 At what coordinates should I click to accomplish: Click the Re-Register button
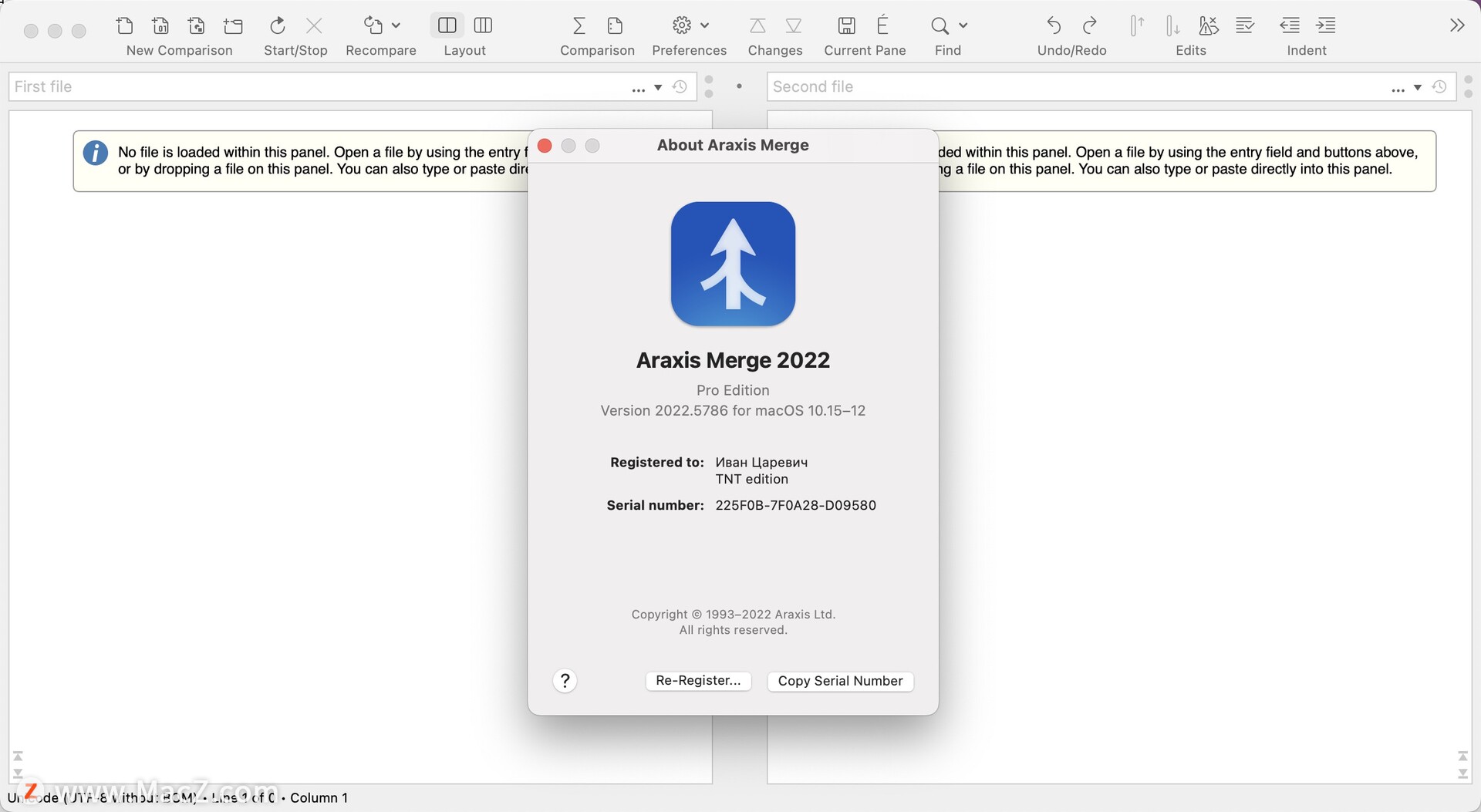pos(698,680)
